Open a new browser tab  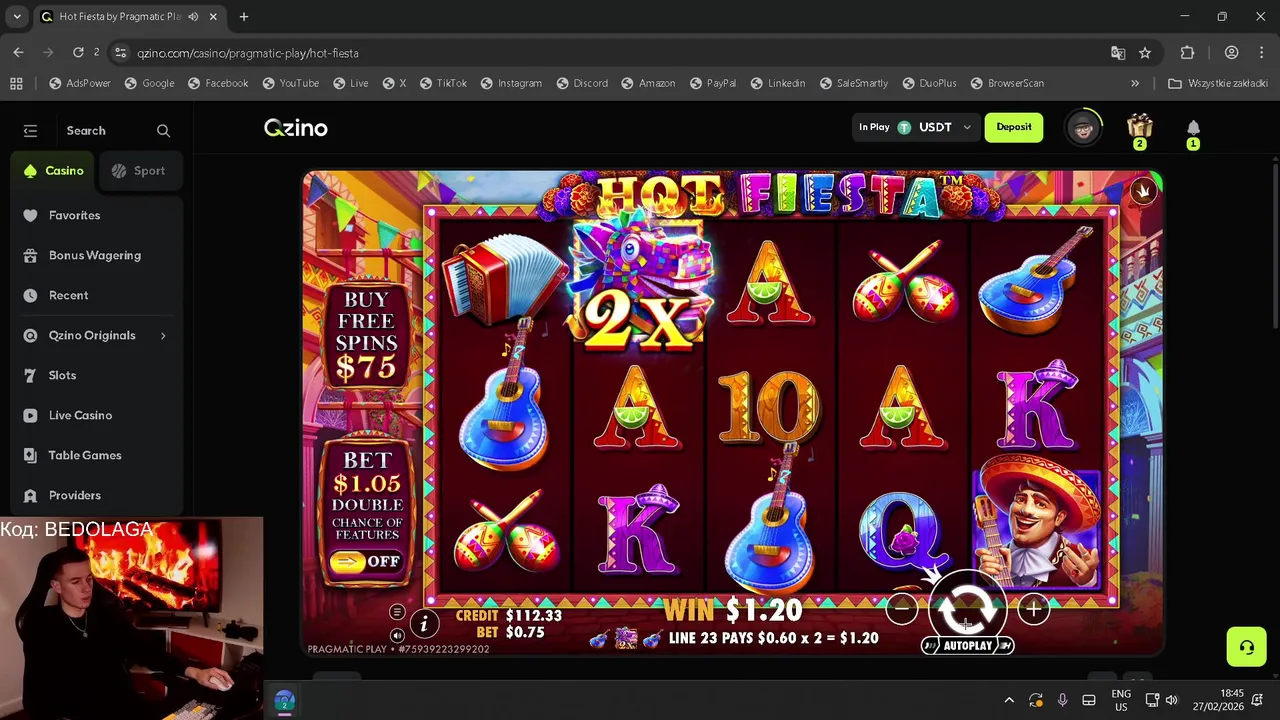click(x=244, y=17)
